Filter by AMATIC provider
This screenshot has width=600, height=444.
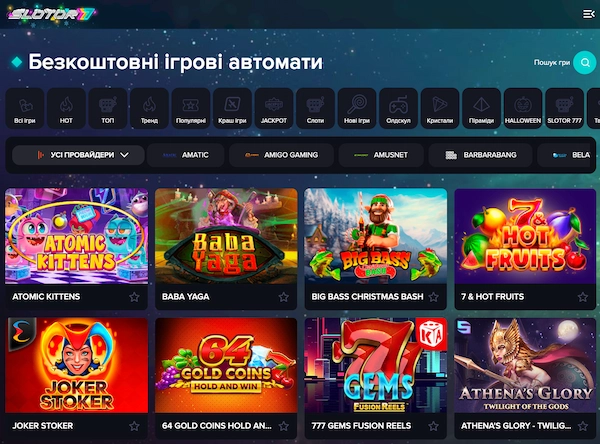pos(186,155)
